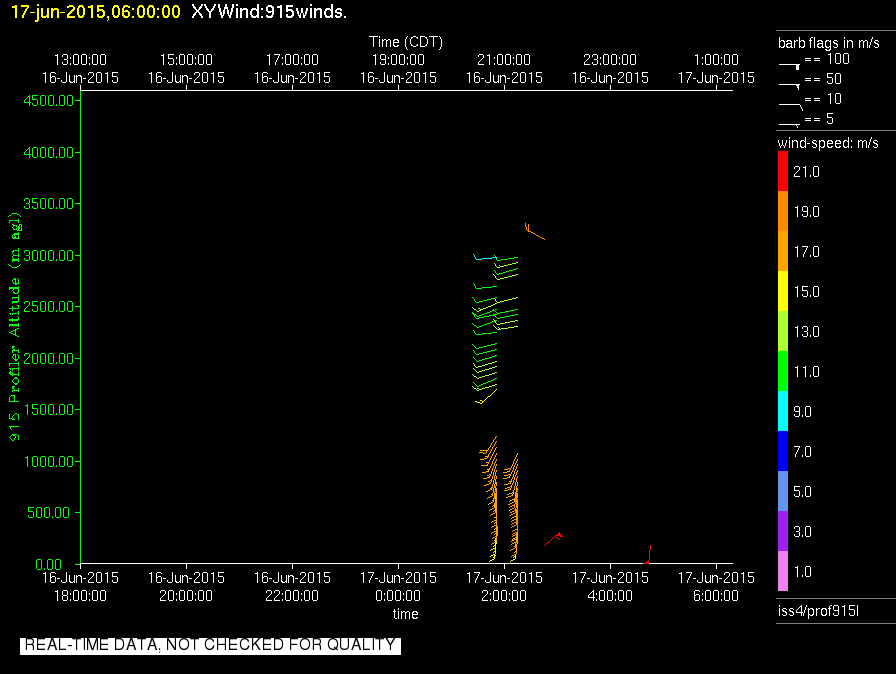This screenshot has height=674, width=896.
Task: Click the orange wind barb above 3000 m
Action: pos(534,231)
